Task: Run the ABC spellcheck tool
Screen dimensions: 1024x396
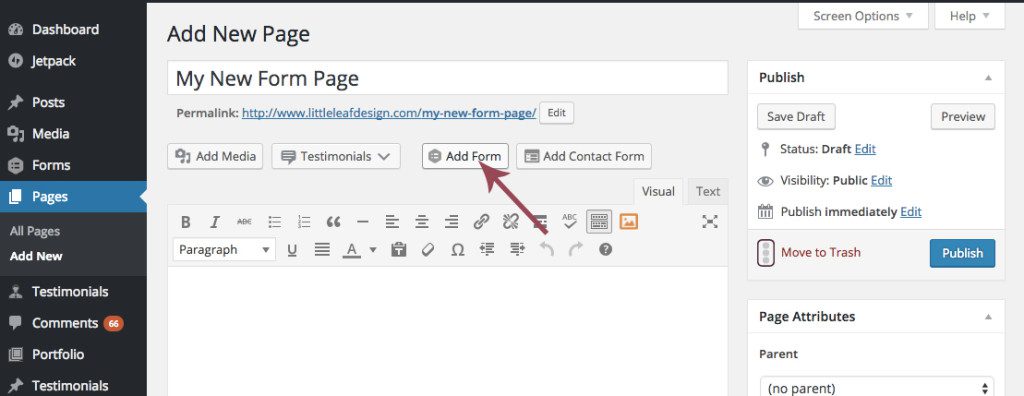Action: 569,222
